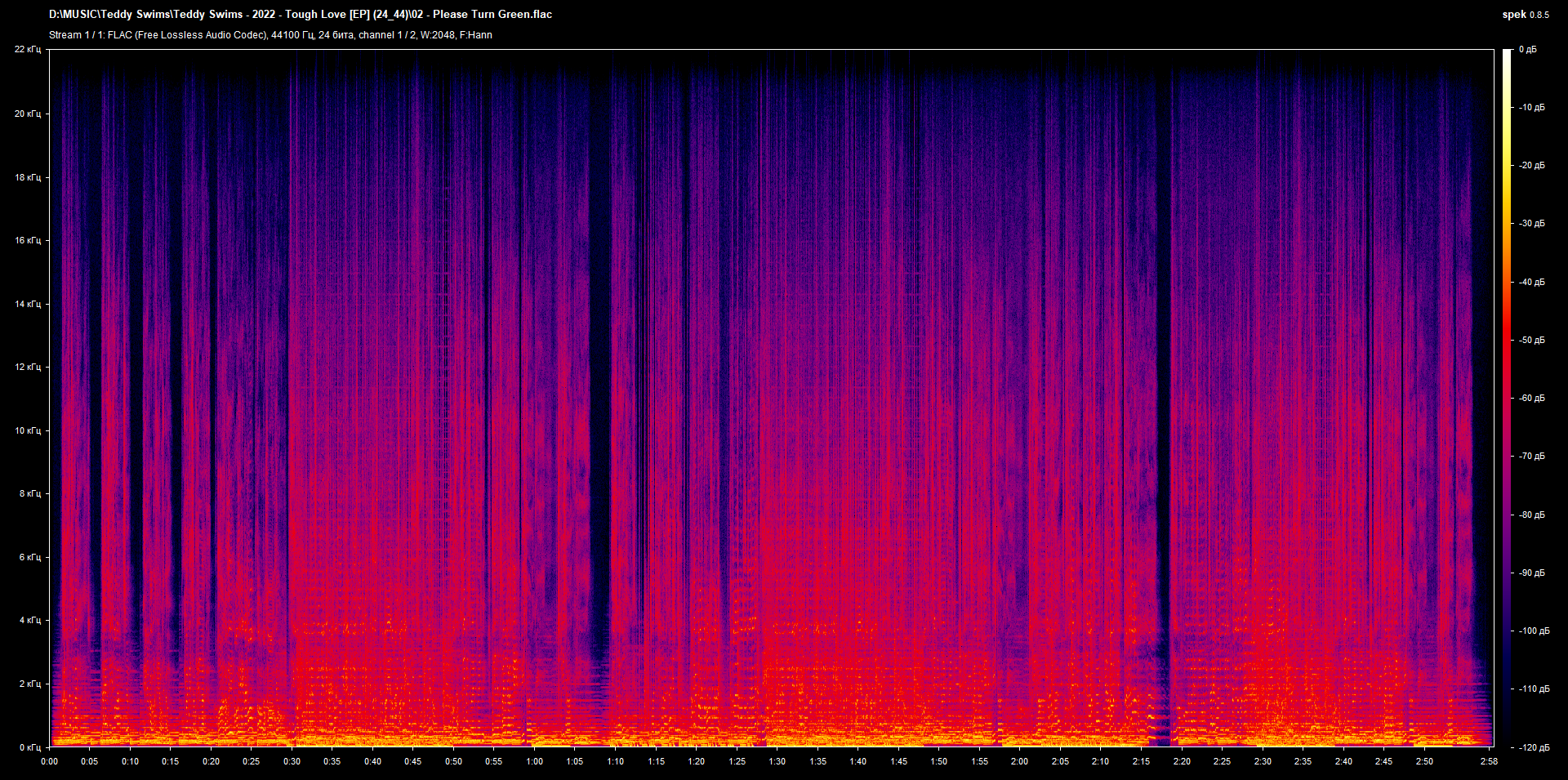Click the -20 дБ level label
Viewport: 1568px width, 780px height.
pos(1532,165)
